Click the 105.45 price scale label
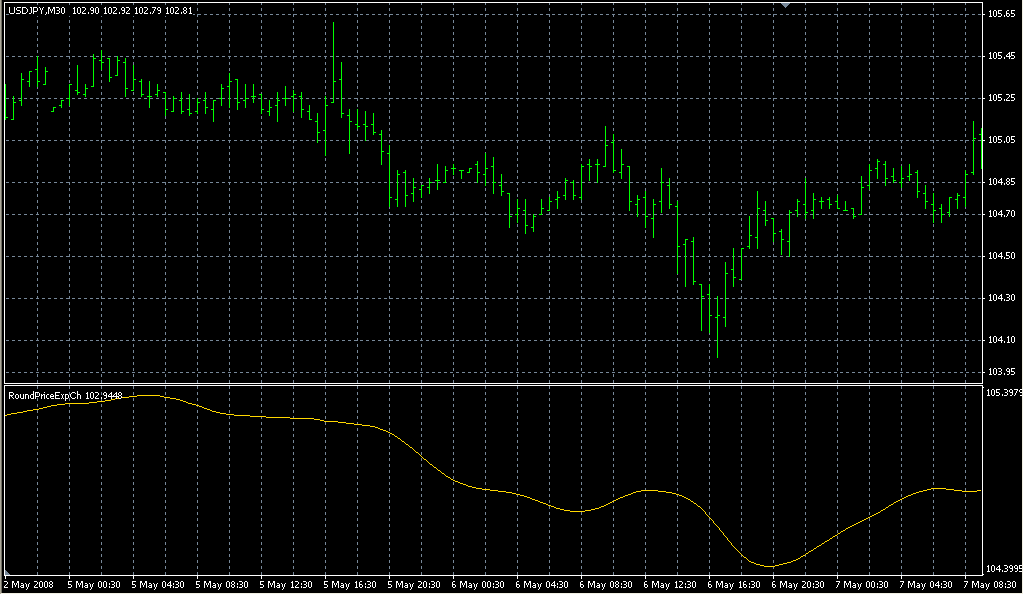The width and height of the screenshot is (1024, 594). (1001, 56)
